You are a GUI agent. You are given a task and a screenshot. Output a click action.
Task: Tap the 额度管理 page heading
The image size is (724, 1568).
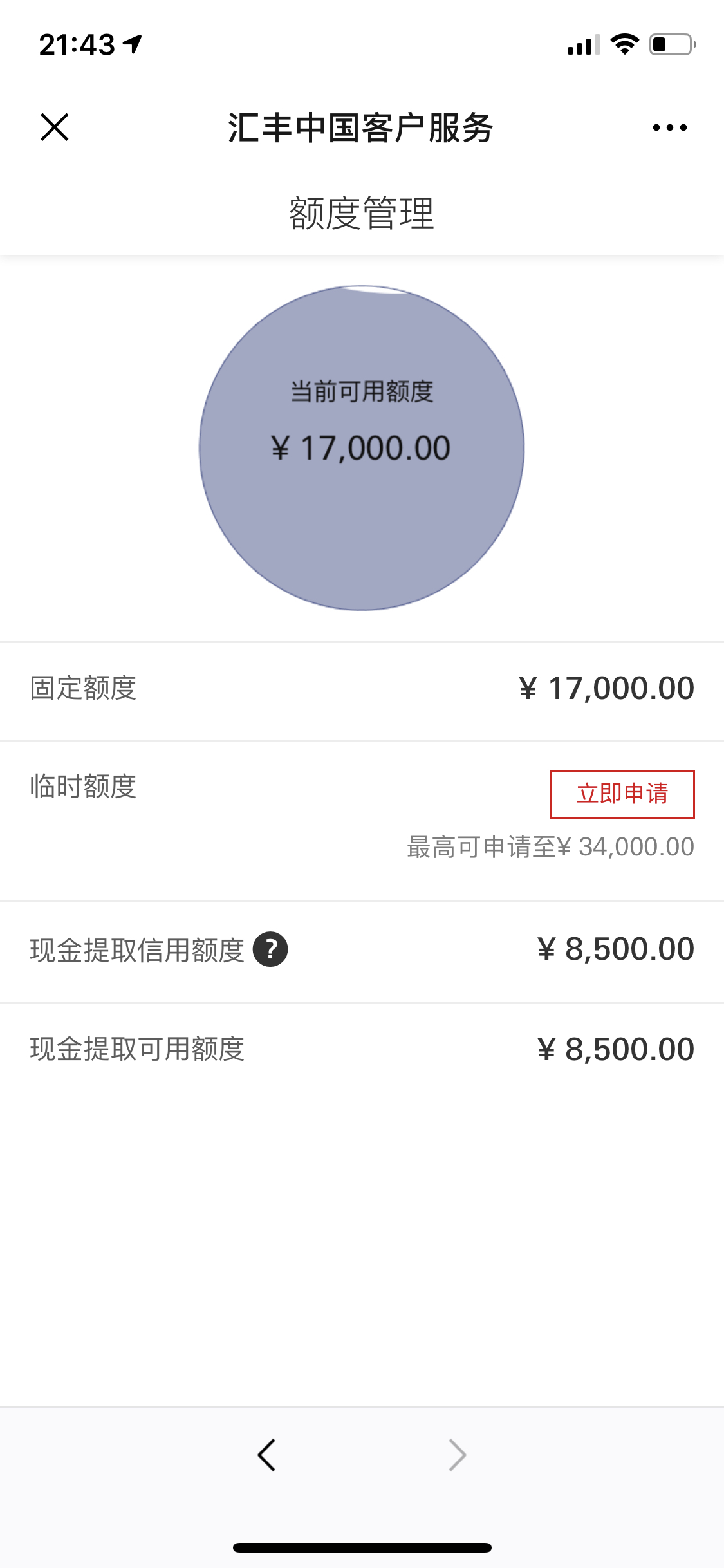point(362,213)
